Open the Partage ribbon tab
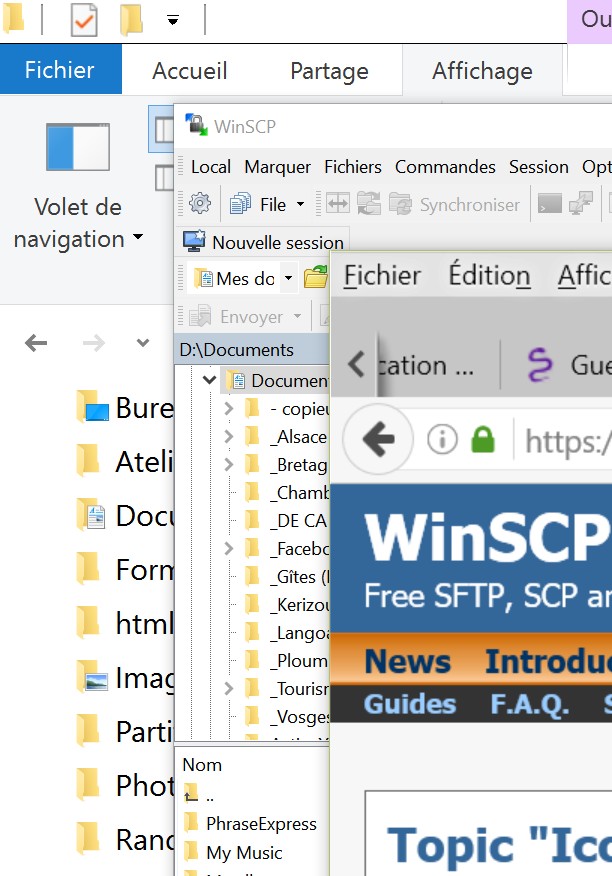The image size is (612, 876). 329,71
